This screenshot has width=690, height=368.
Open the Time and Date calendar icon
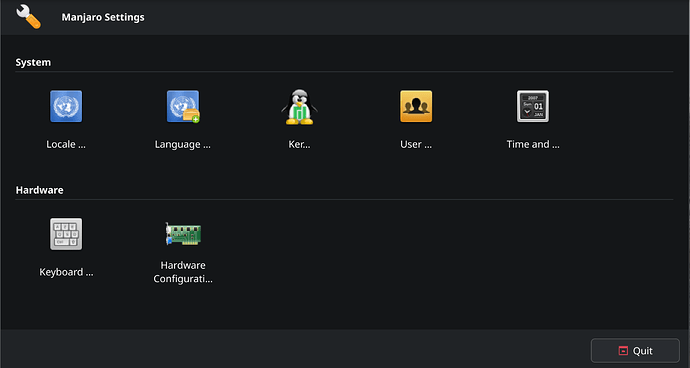click(533, 107)
